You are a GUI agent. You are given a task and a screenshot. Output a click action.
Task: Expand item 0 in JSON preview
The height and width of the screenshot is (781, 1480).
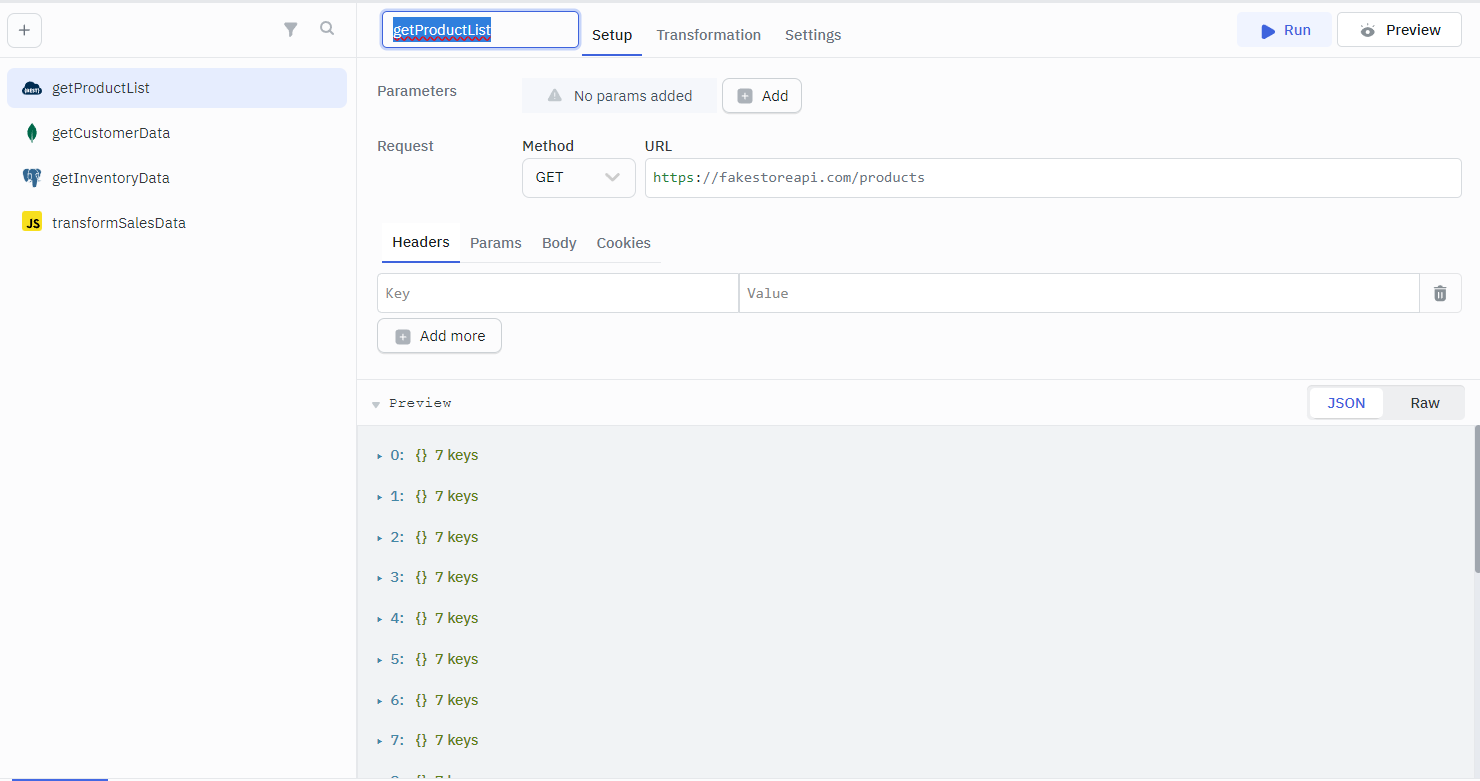point(380,456)
